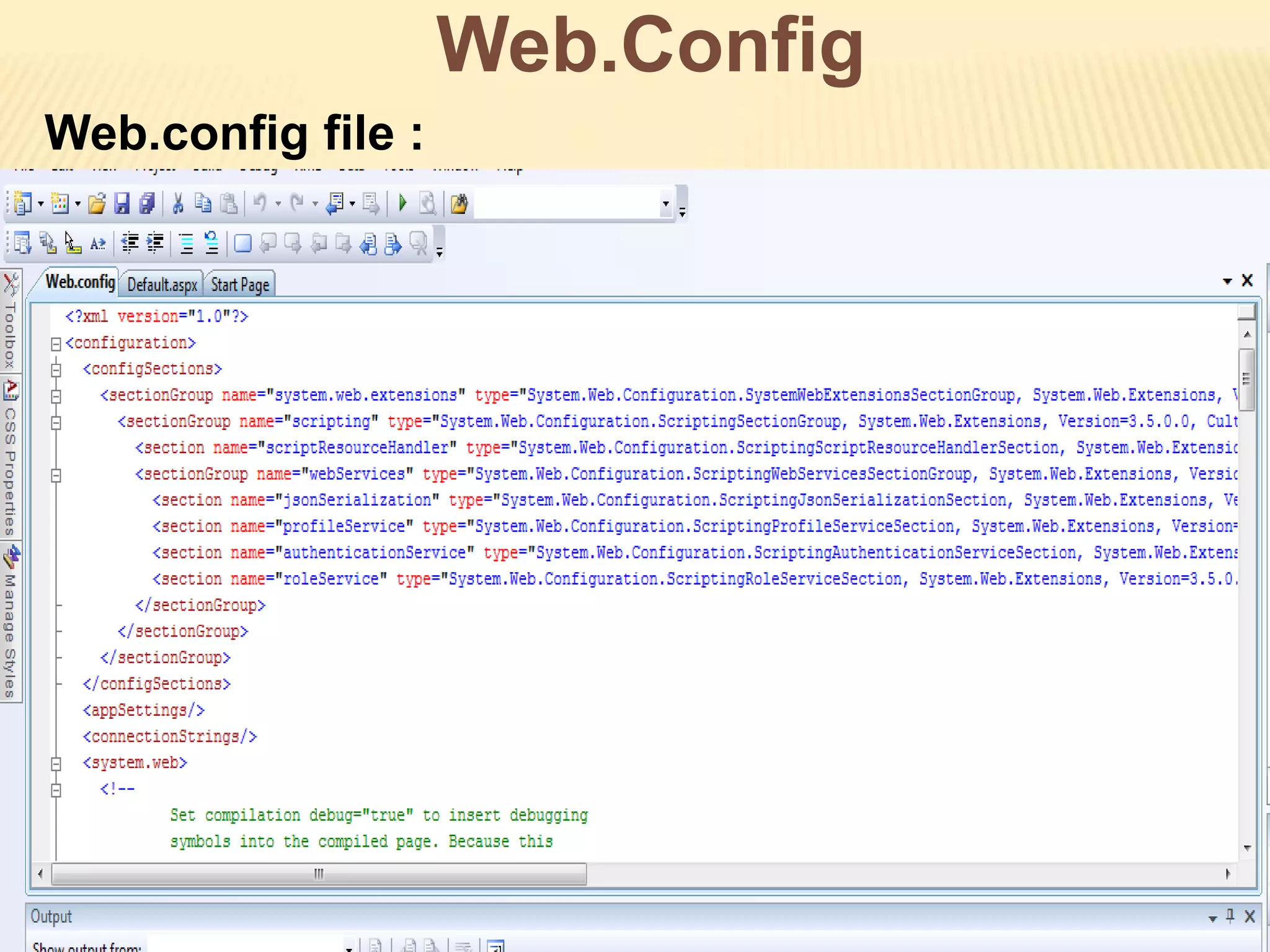Click the Find in Files binoculars icon
Image resolution: width=1270 pixels, height=952 pixels.
pyautogui.click(x=459, y=203)
